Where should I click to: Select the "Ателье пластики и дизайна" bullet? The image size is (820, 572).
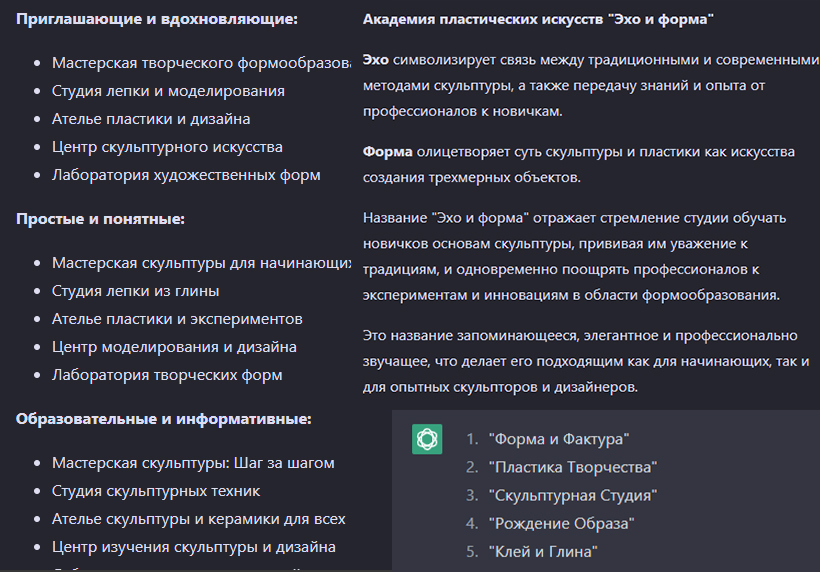151,119
